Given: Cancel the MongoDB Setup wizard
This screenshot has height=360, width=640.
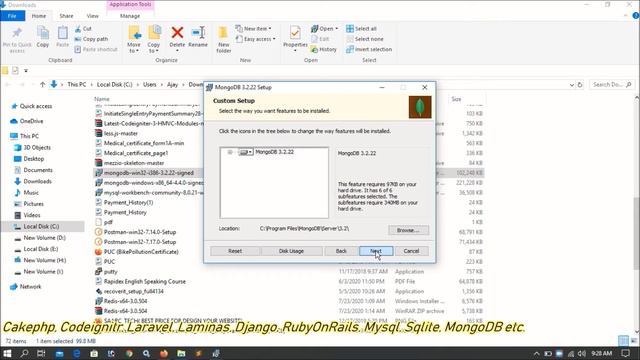Looking at the screenshot, I should coord(411,251).
